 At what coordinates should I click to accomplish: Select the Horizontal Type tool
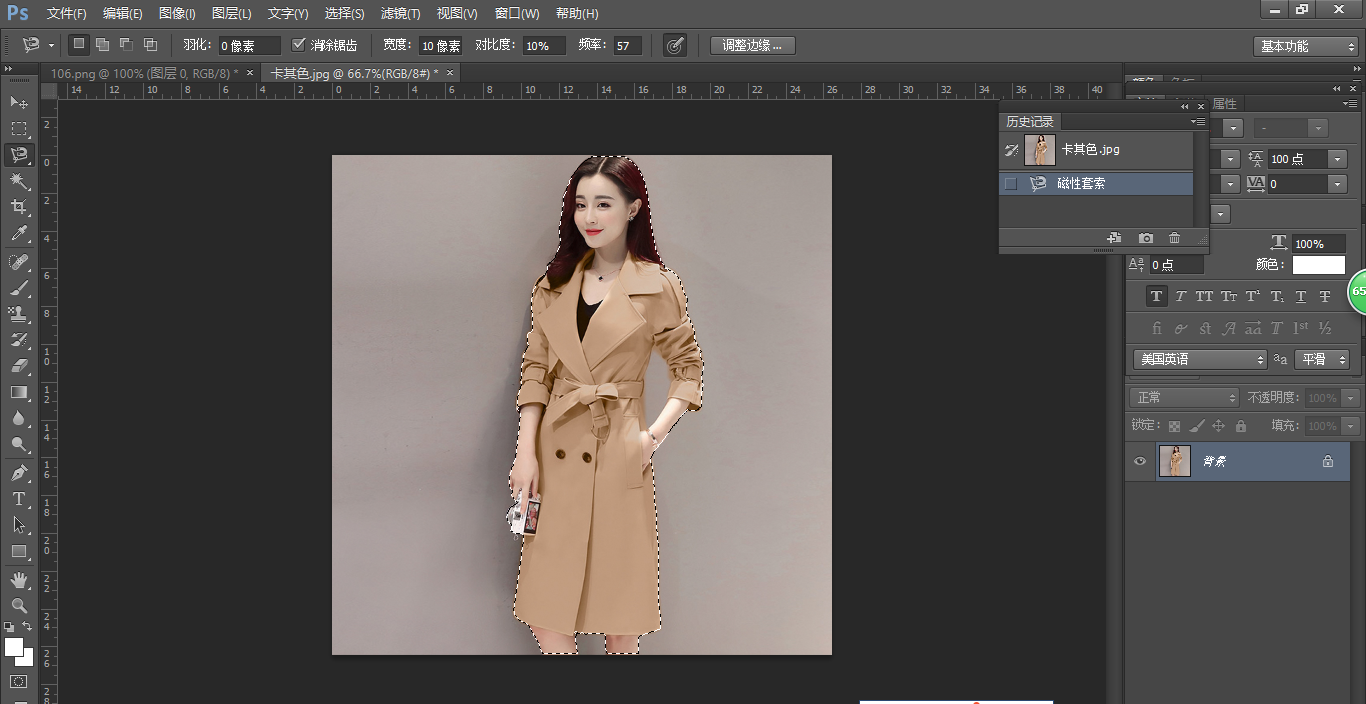click(19, 499)
